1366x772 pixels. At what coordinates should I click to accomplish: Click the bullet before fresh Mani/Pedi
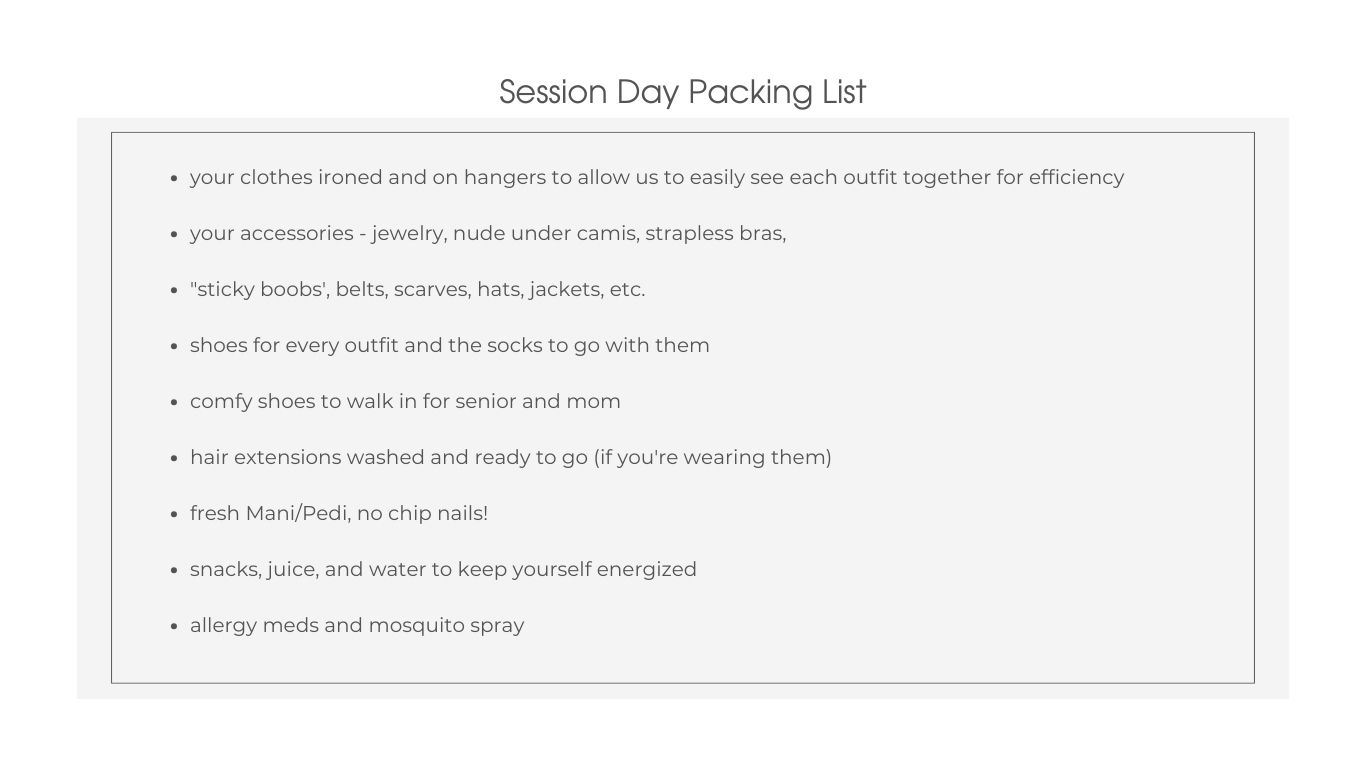(x=174, y=515)
